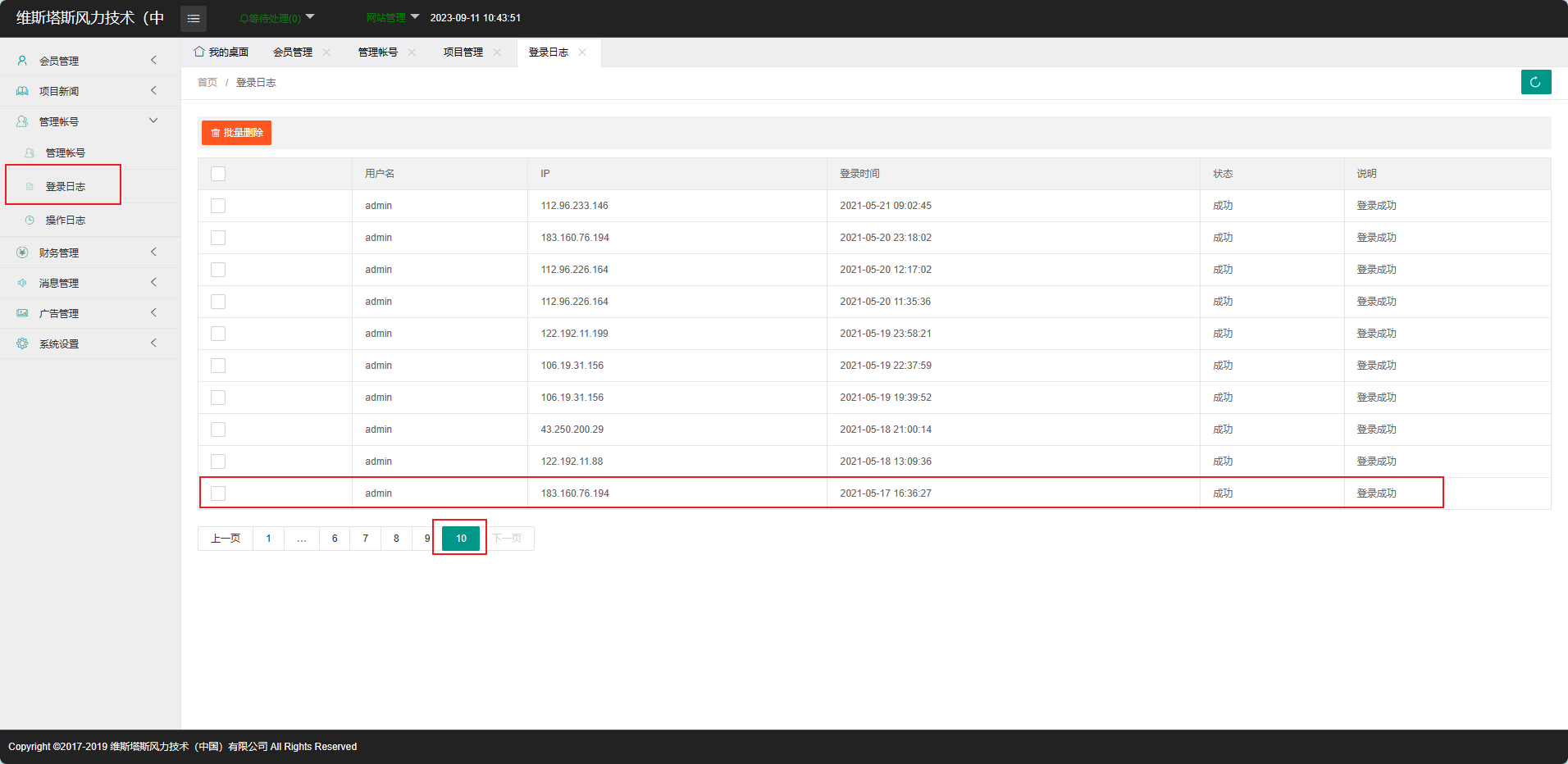Viewport: 1568px width, 764px height.
Task: Check the row with IP 112.96.233.146
Action: coord(218,206)
